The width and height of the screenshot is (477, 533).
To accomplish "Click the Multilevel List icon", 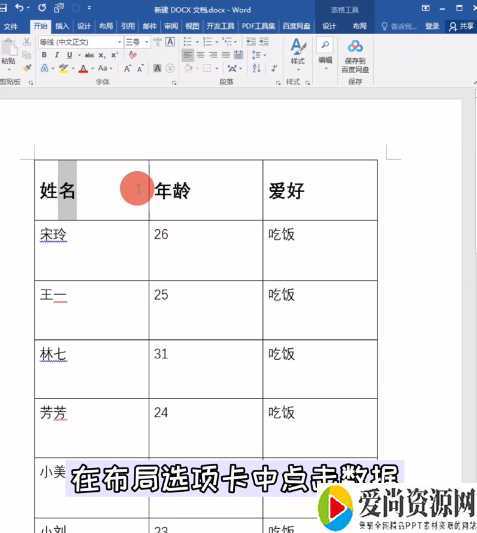I will [x=227, y=42].
